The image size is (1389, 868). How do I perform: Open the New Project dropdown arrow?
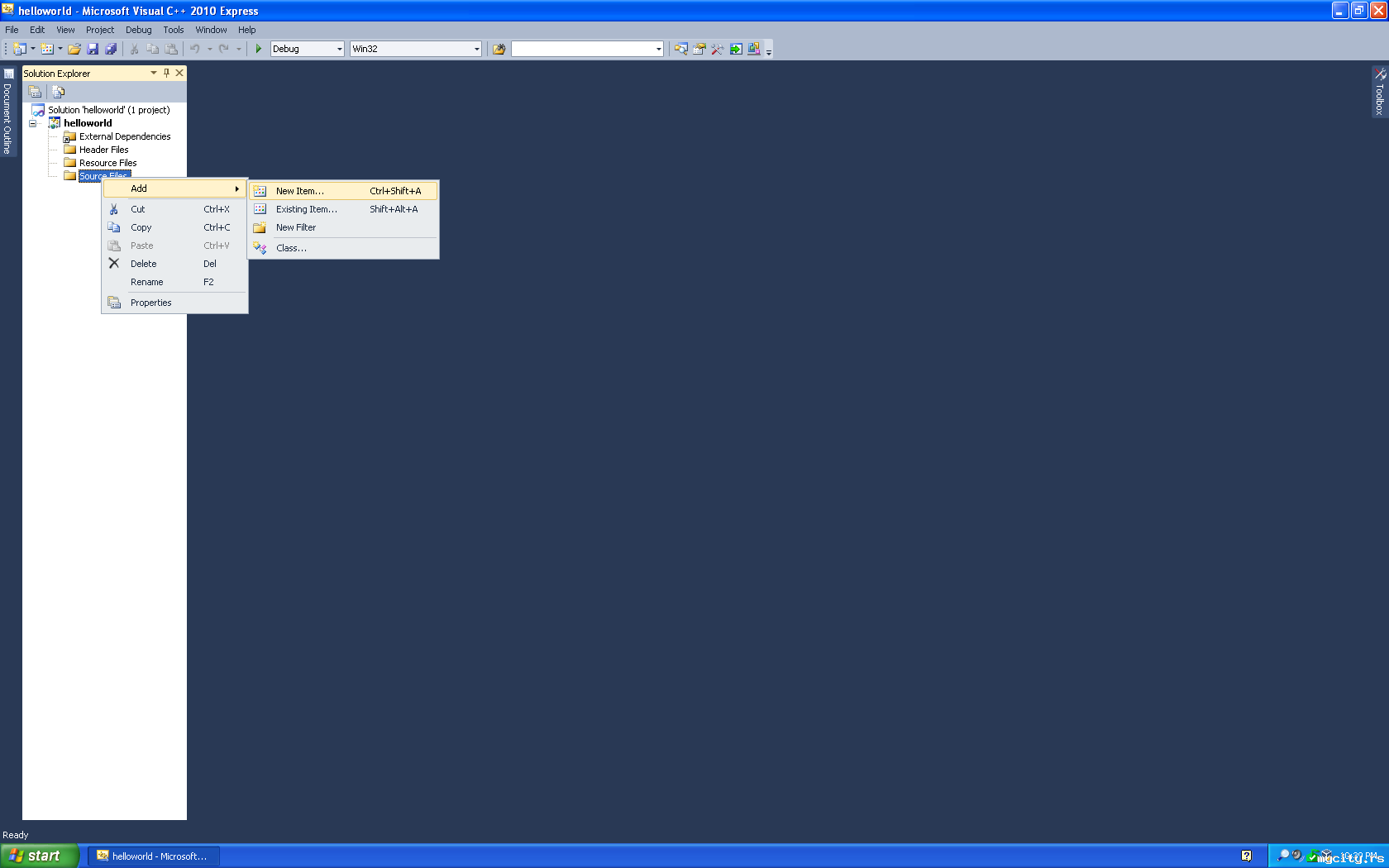coord(33,49)
